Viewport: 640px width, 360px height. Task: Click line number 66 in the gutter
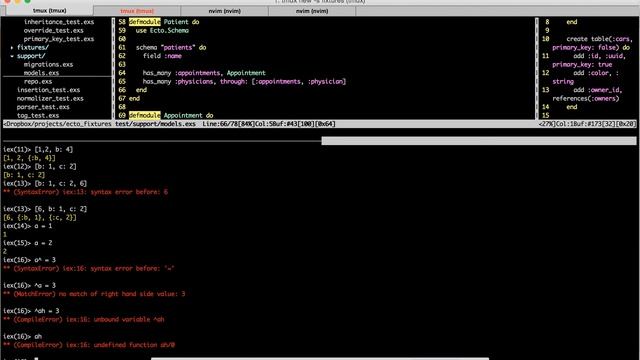click(122, 90)
